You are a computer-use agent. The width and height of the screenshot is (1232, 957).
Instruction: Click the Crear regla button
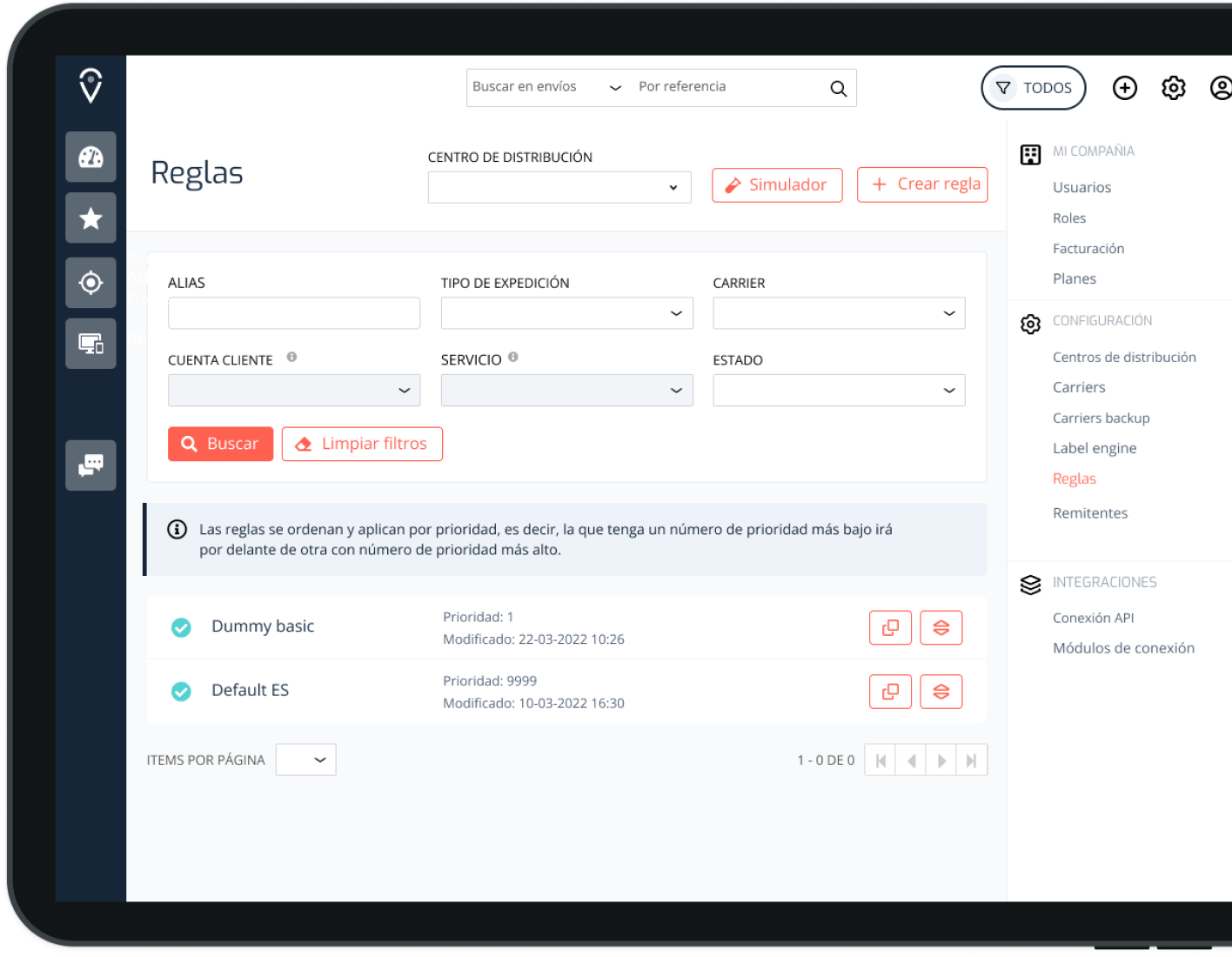pos(922,184)
